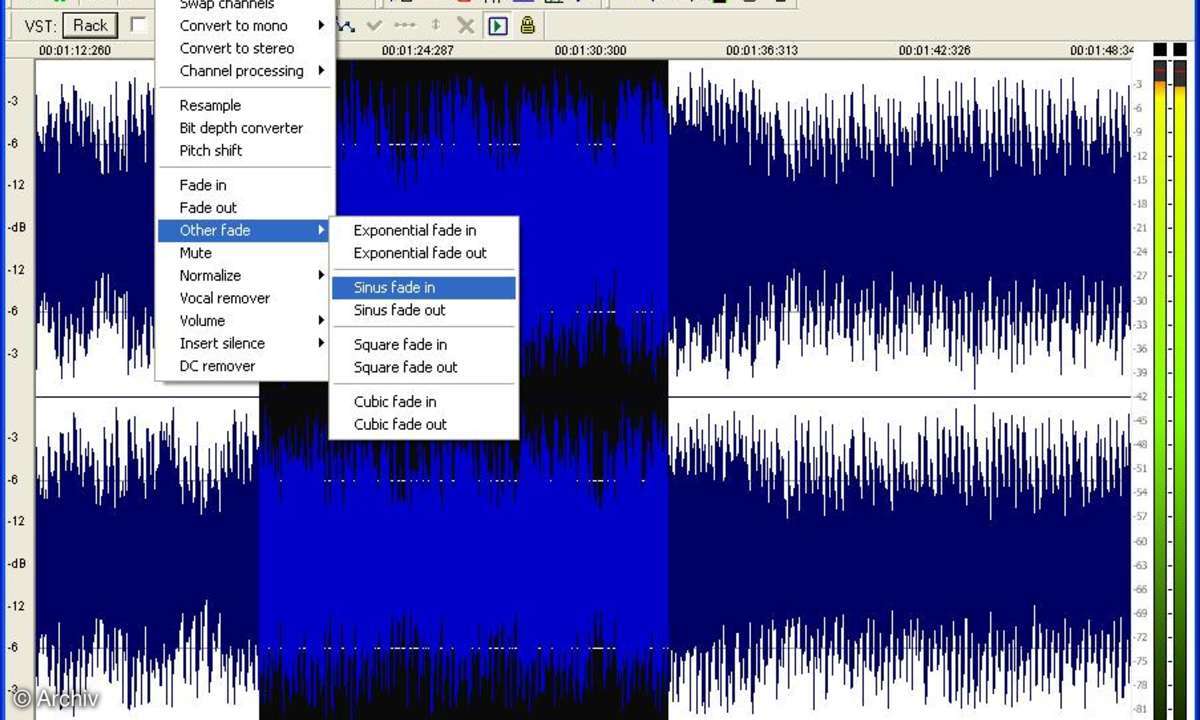Click timeline at 00:01:30:300
This screenshot has width=1200, height=720.
[x=591, y=50]
